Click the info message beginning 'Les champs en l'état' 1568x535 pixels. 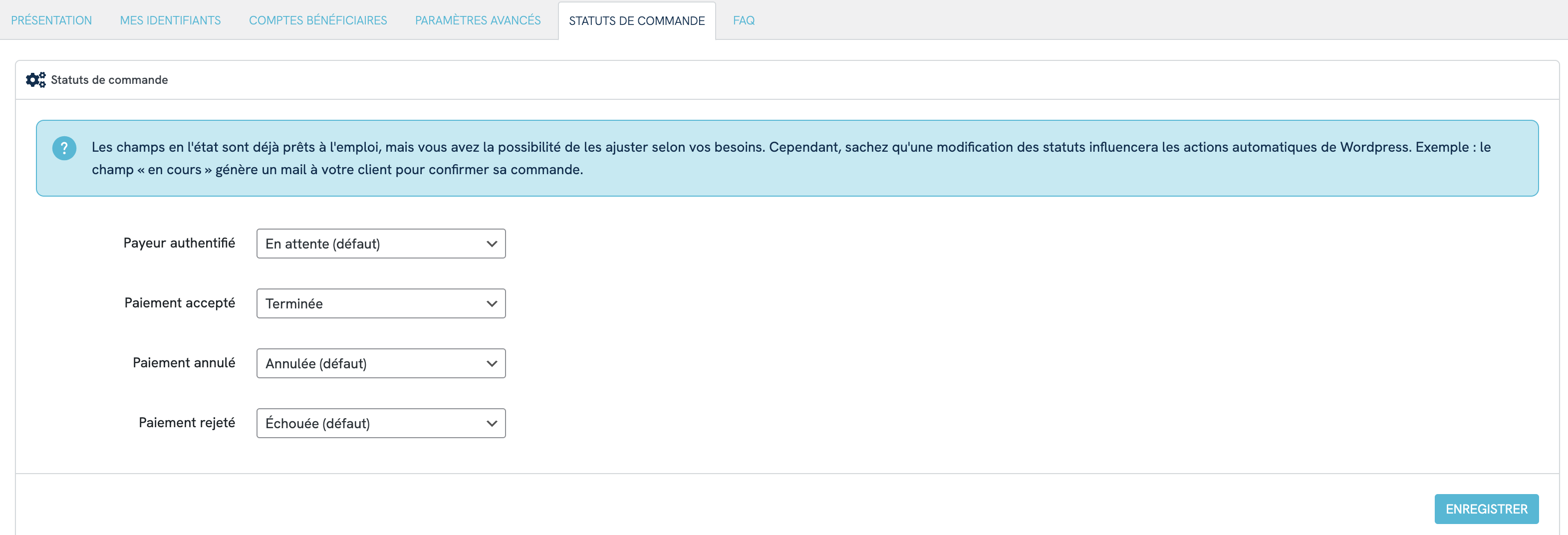tap(790, 158)
